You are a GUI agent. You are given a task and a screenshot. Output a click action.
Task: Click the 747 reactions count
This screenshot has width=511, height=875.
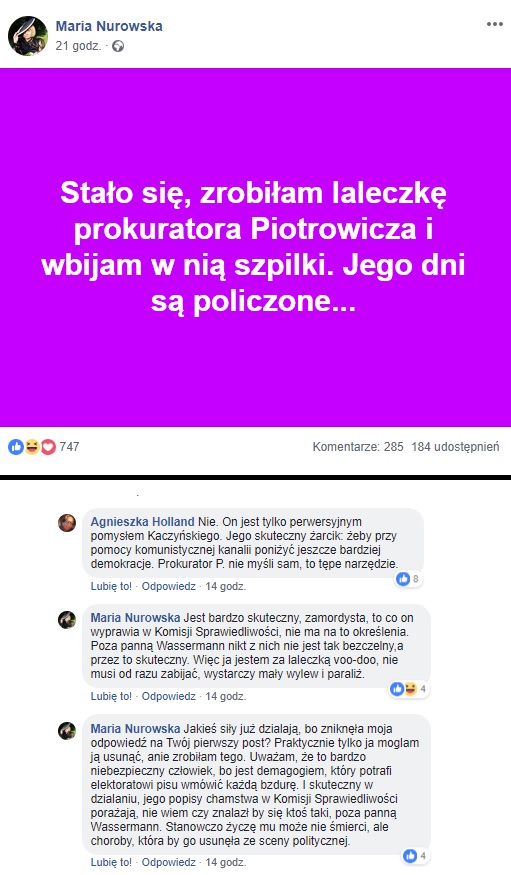(69, 446)
